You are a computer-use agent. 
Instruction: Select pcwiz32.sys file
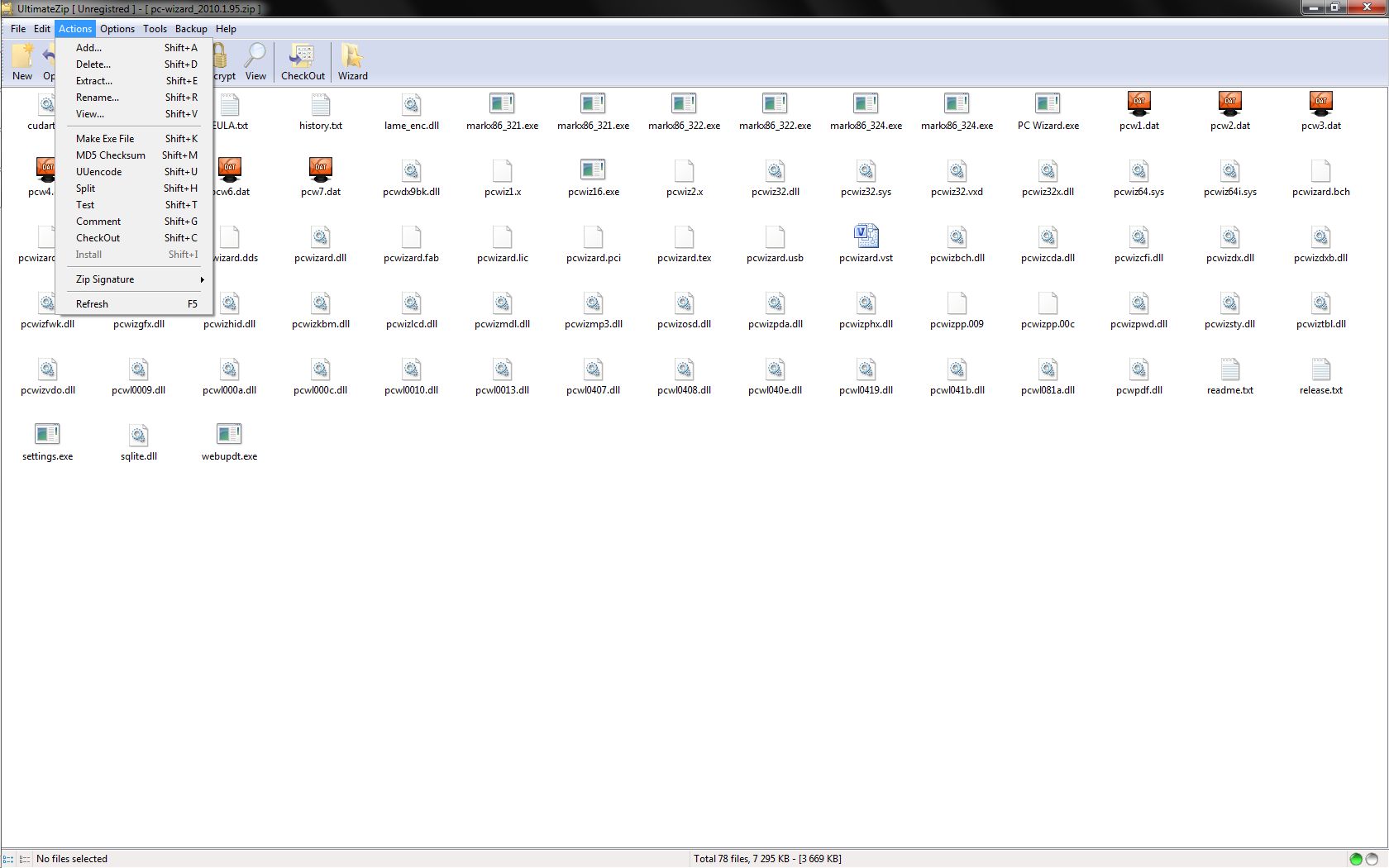[866, 178]
